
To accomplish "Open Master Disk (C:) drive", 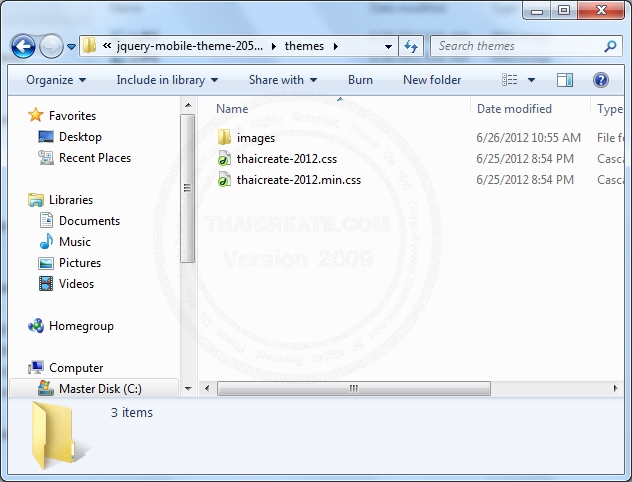I will coord(100,389).
